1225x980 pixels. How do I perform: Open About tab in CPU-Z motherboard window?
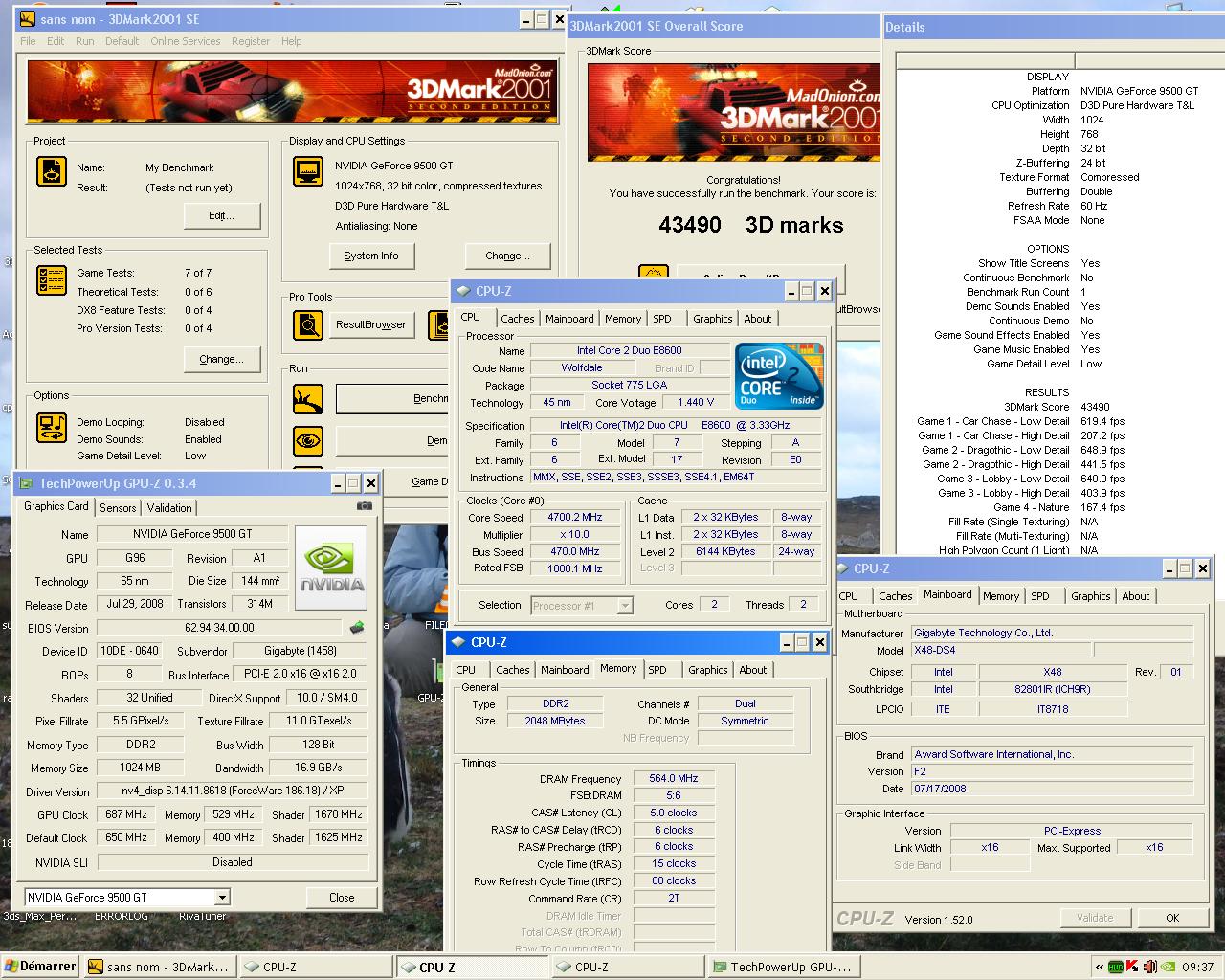(1136, 596)
